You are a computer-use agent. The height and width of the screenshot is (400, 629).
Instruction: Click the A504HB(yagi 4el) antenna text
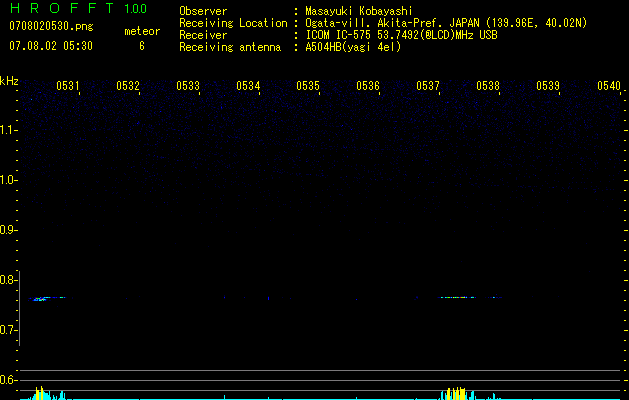point(353,47)
